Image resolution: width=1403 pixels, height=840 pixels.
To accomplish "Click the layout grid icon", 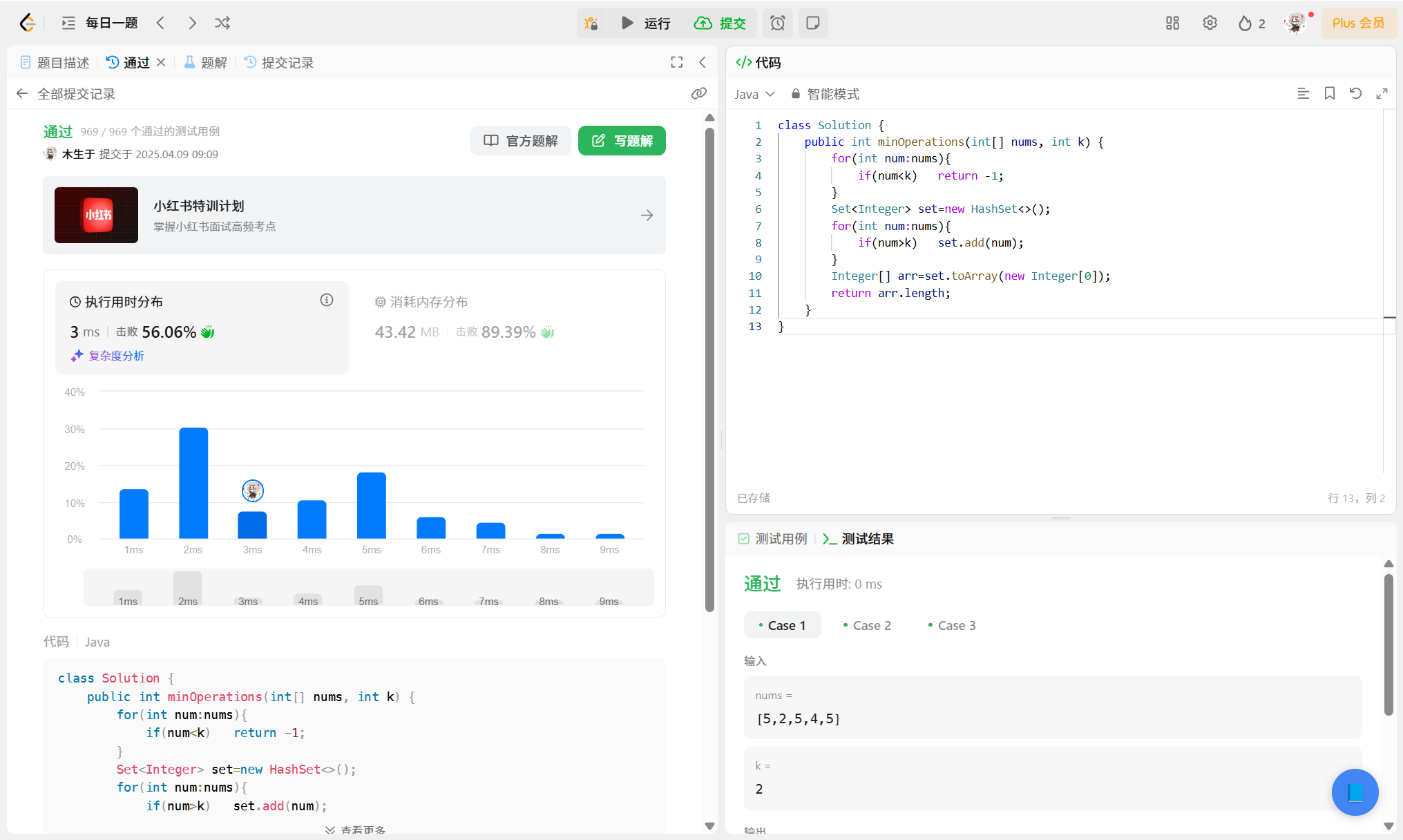I will pyautogui.click(x=1172, y=23).
